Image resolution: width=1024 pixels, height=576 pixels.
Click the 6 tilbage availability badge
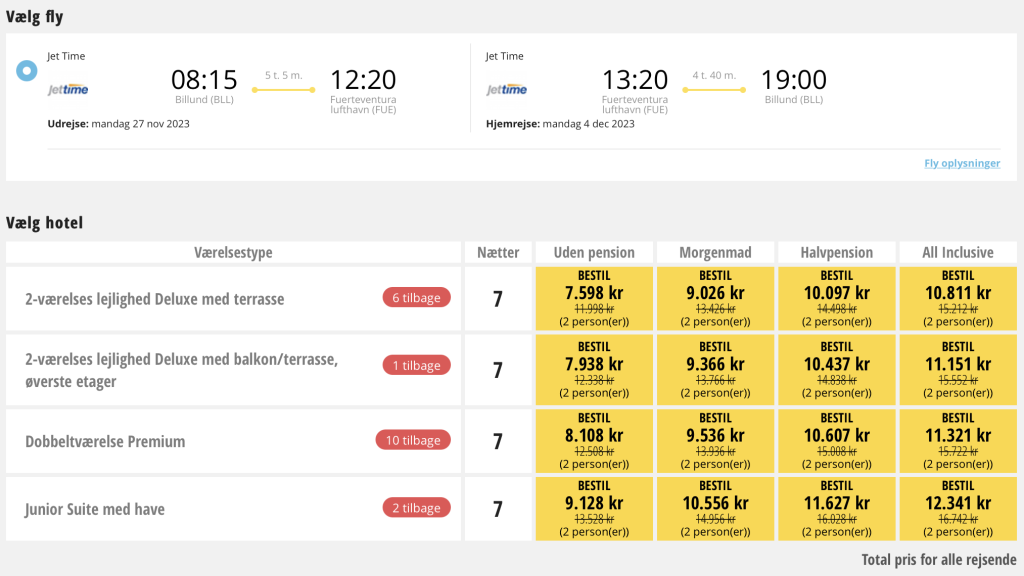tap(417, 298)
